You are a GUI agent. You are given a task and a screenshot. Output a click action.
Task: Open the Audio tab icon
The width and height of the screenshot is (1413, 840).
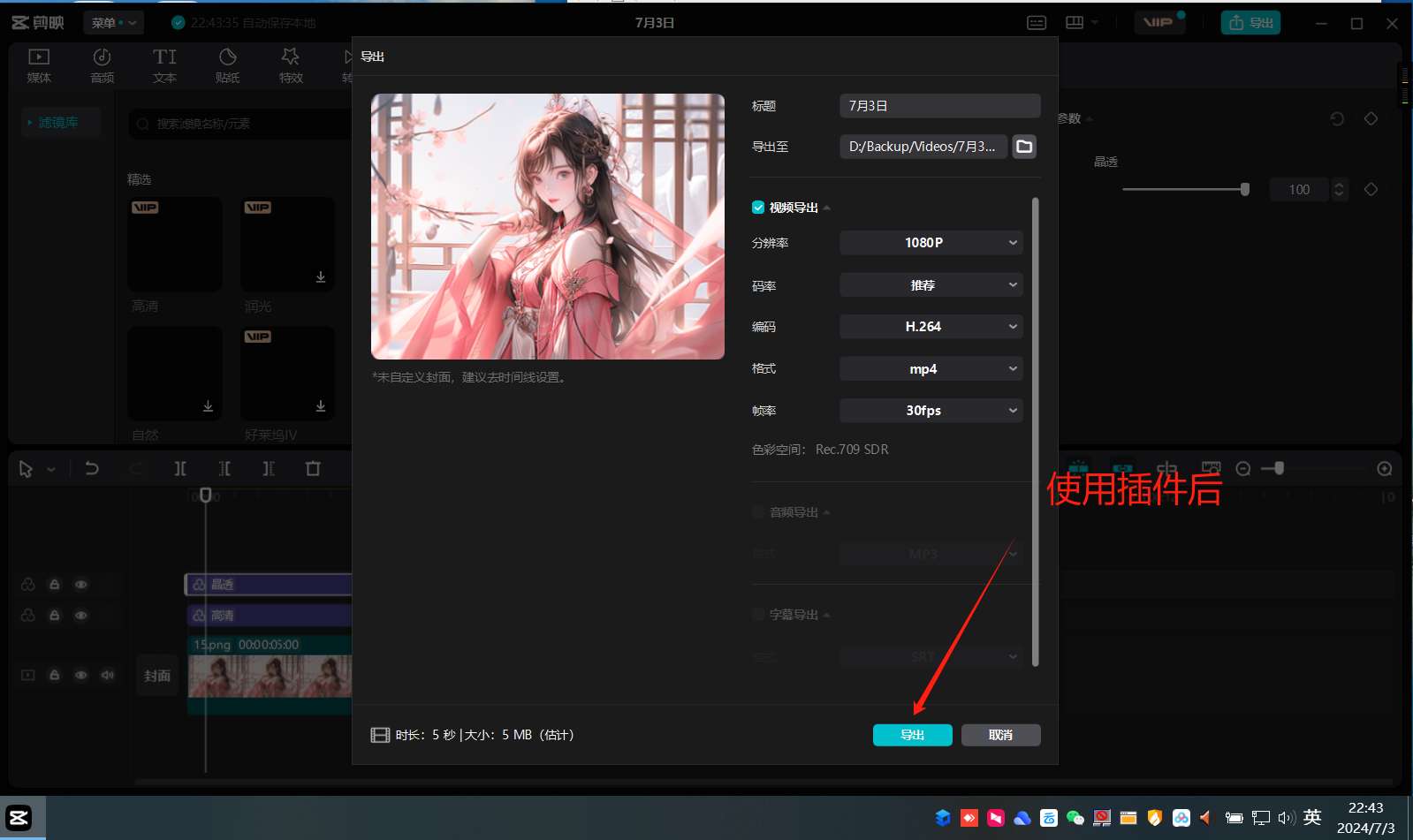(102, 65)
